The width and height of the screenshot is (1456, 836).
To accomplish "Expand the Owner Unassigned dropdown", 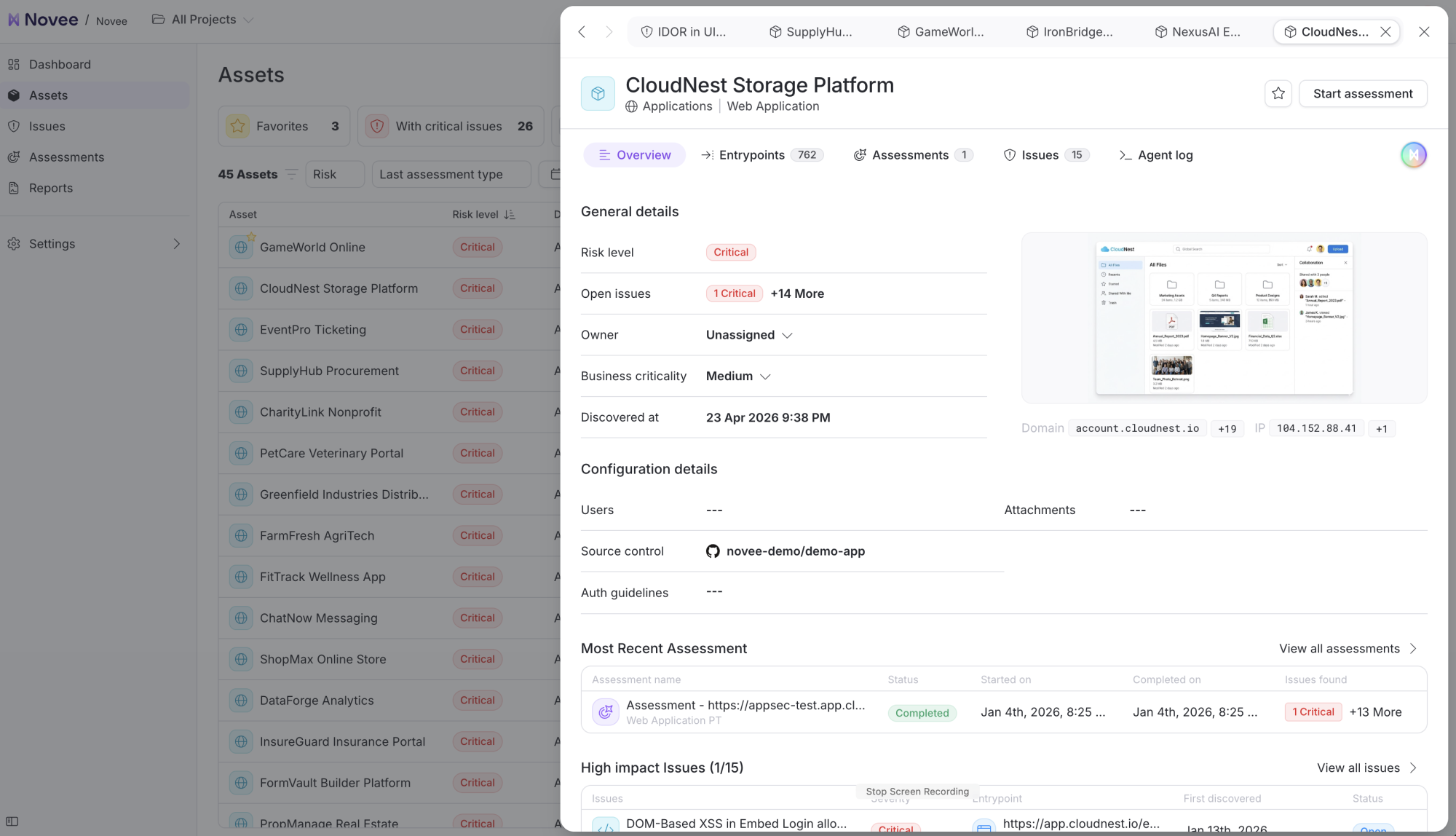I will pos(749,335).
